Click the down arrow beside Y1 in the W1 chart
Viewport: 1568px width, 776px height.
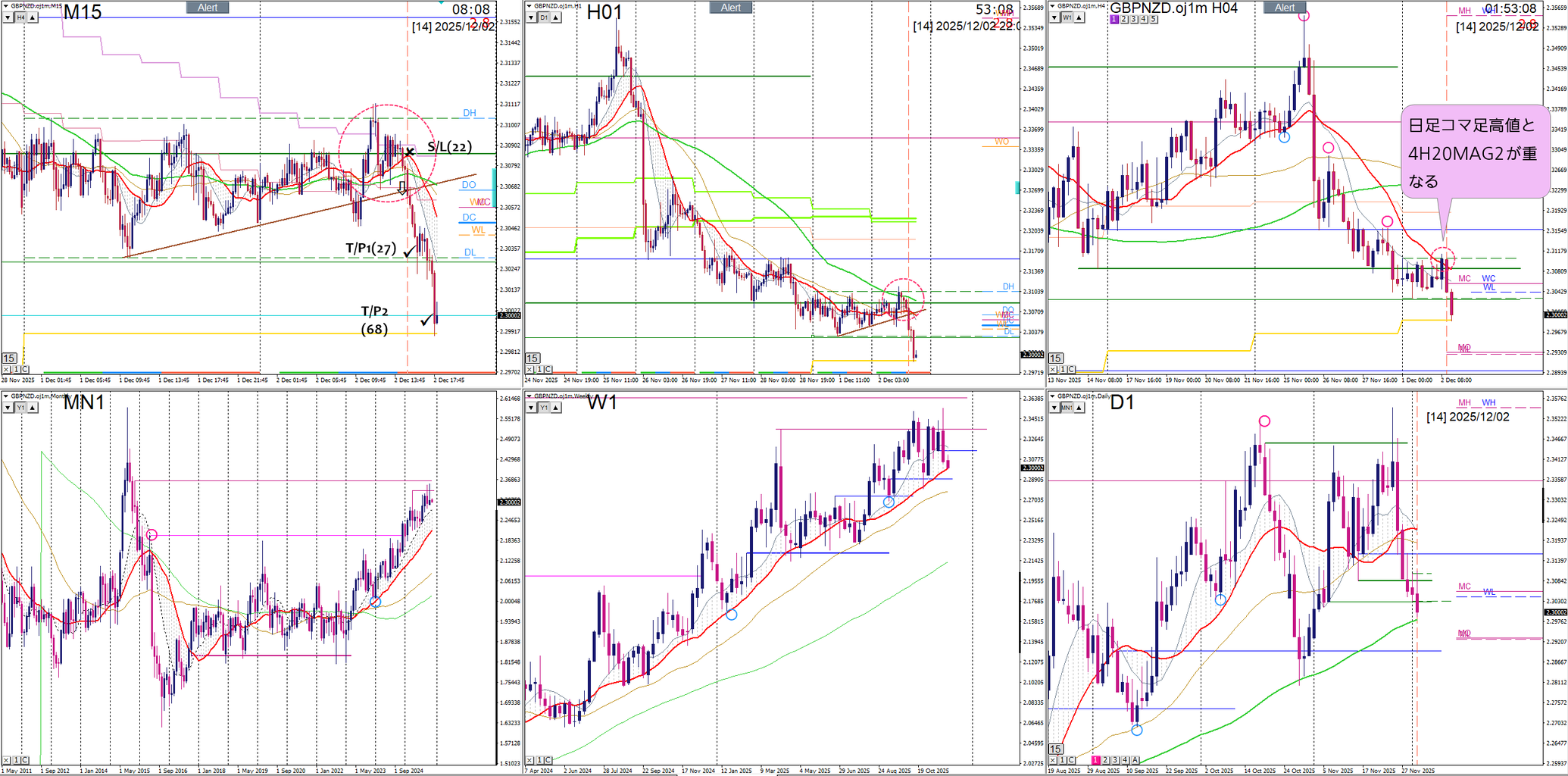point(531,408)
